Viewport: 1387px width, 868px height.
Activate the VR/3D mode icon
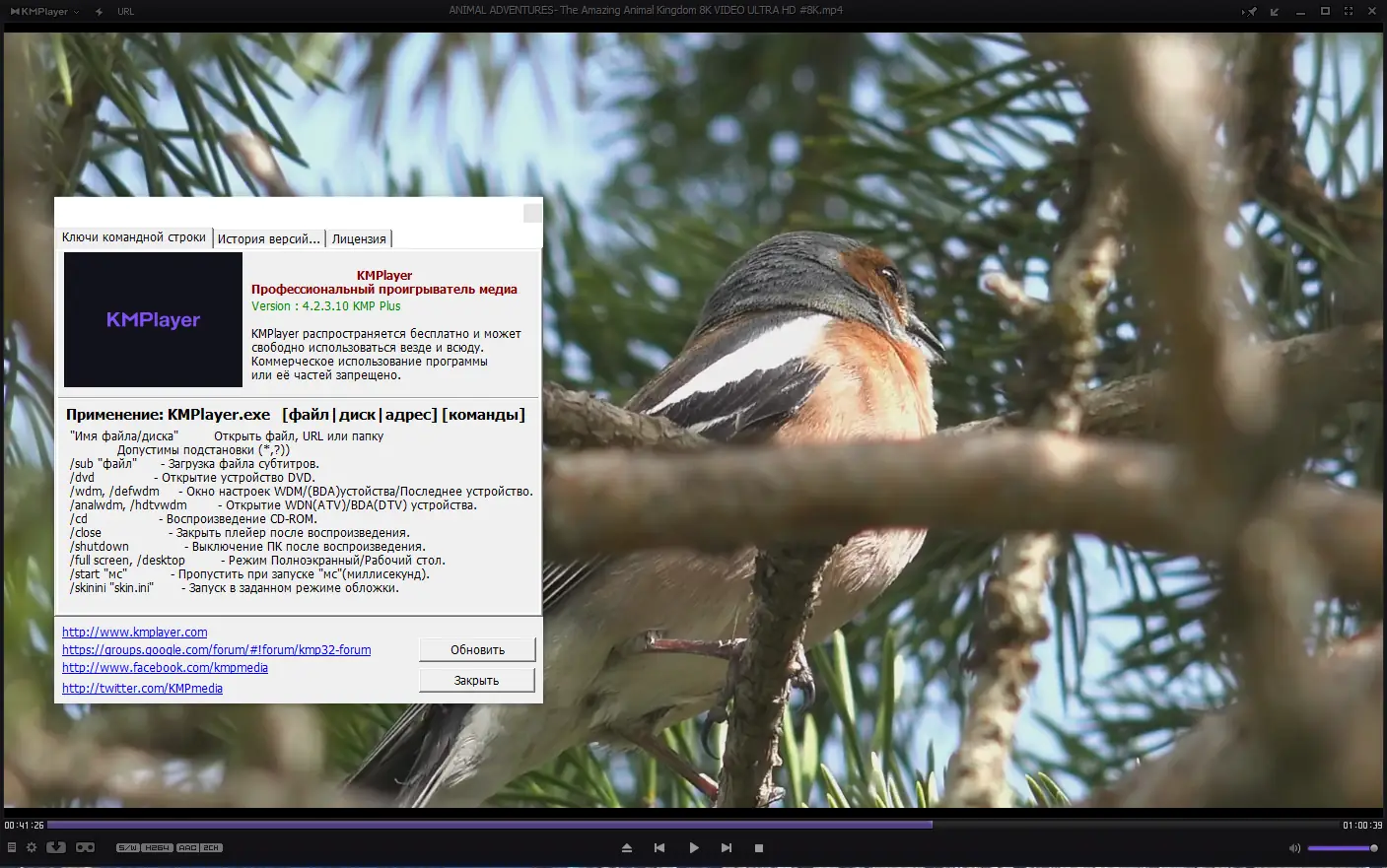tap(85, 846)
